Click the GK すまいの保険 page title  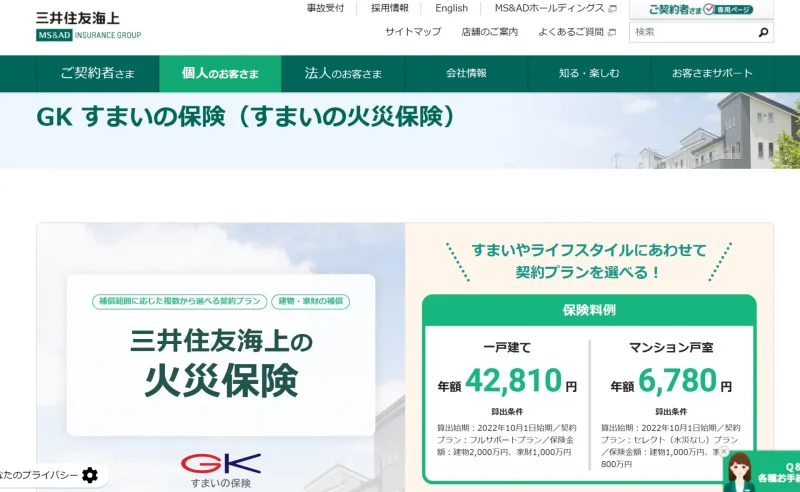[x=245, y=116]
